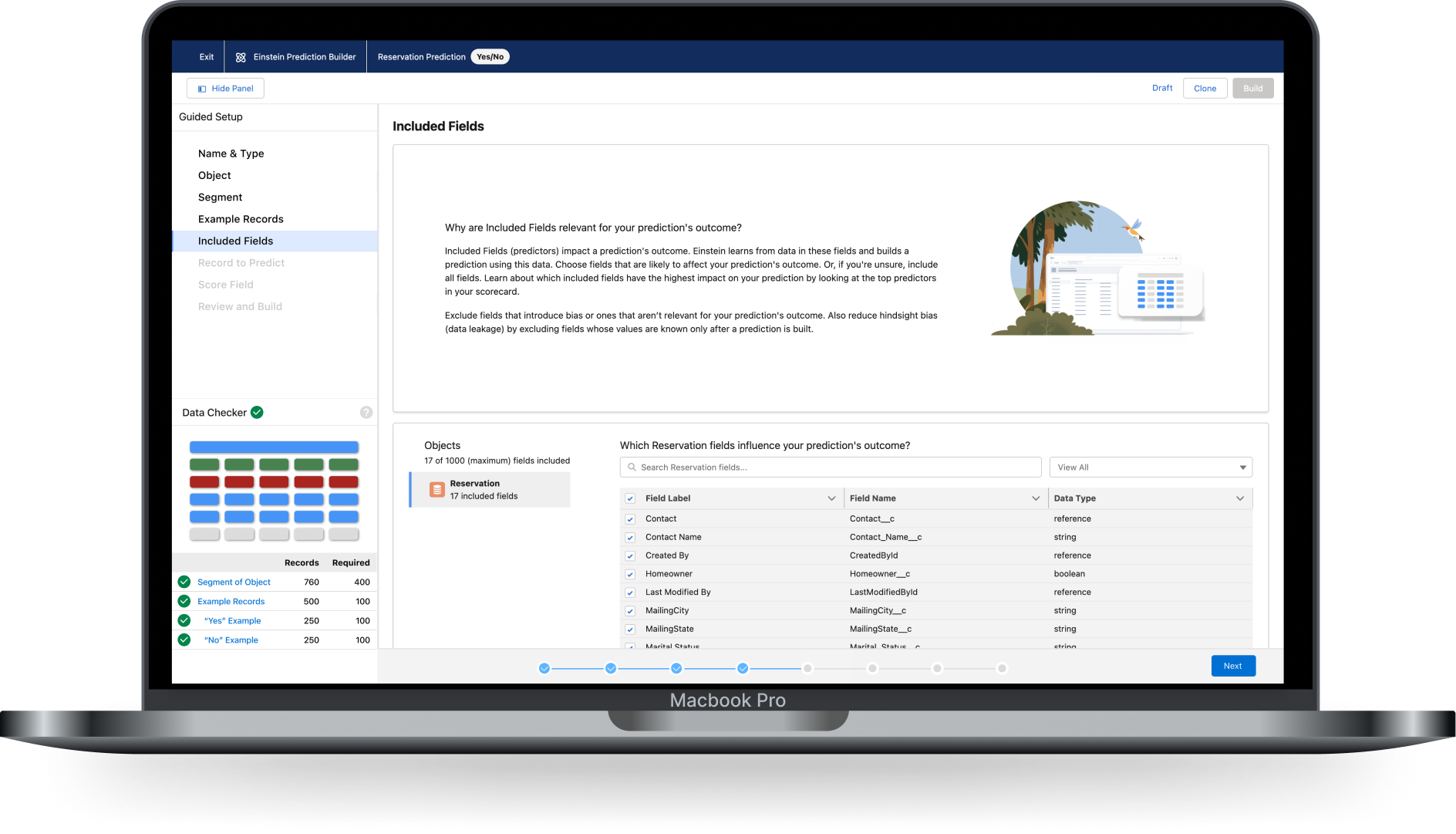Click the MailingCity__c field name cell

[x=878, y=611]
